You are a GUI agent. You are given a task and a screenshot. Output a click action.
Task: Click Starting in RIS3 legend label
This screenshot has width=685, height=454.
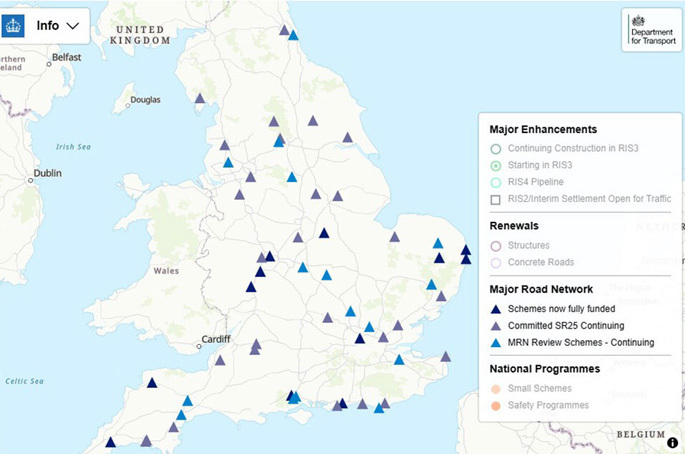[x=540, y=165]
